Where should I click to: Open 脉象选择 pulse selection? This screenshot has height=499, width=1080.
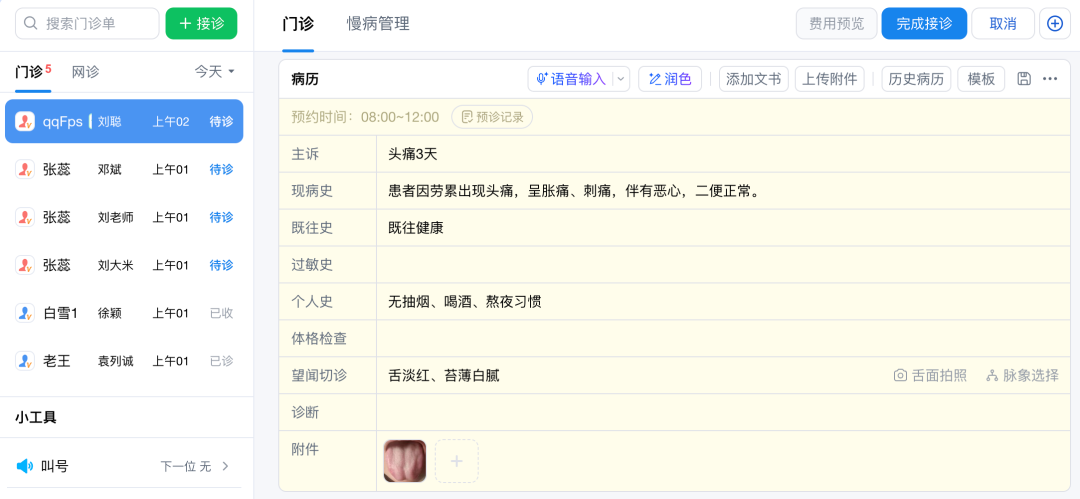(1022, 376)
